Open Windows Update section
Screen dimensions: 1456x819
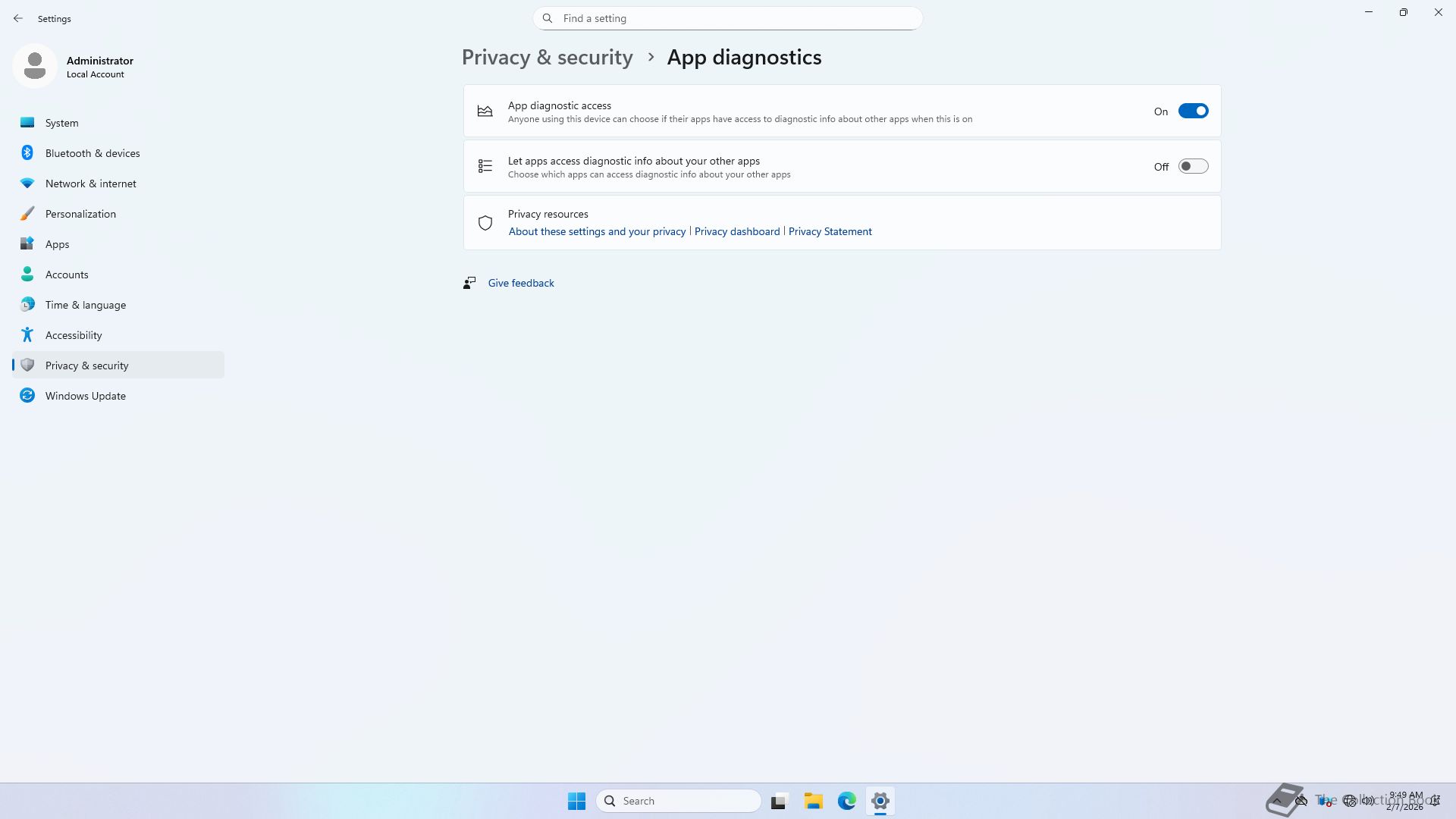click(x=85, y=396)
